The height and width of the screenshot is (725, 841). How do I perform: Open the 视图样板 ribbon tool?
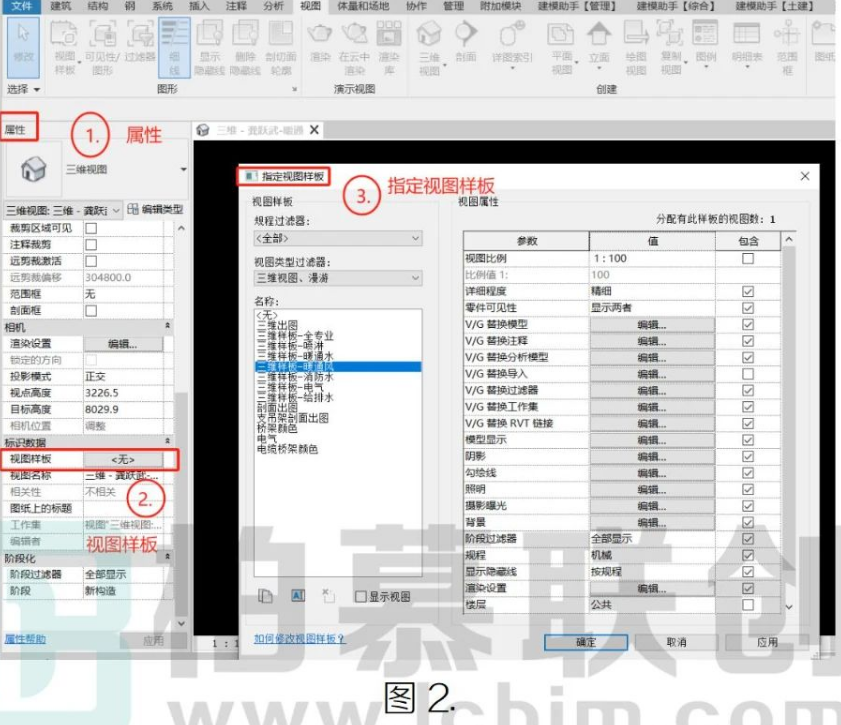point(64,47)
